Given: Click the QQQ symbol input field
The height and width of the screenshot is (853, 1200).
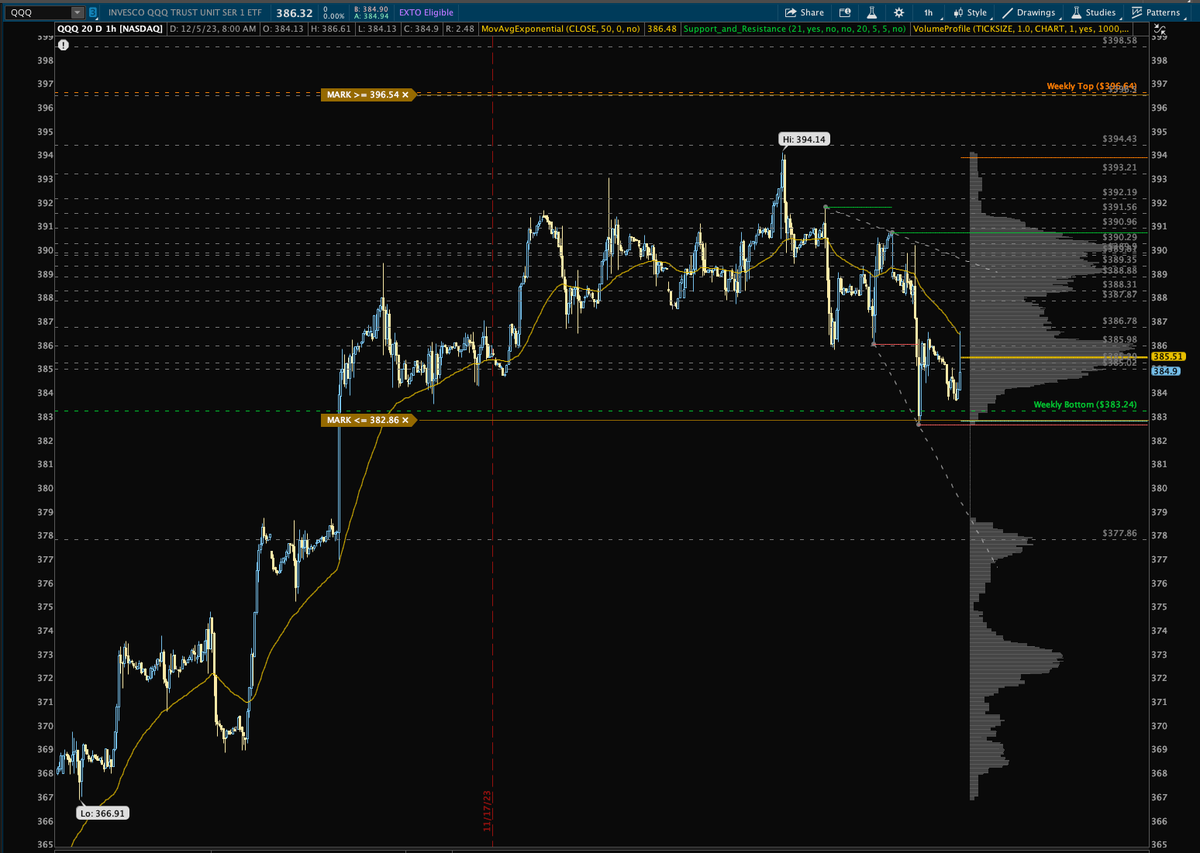Looking at the screenshot, I should [x=38, y=12].
